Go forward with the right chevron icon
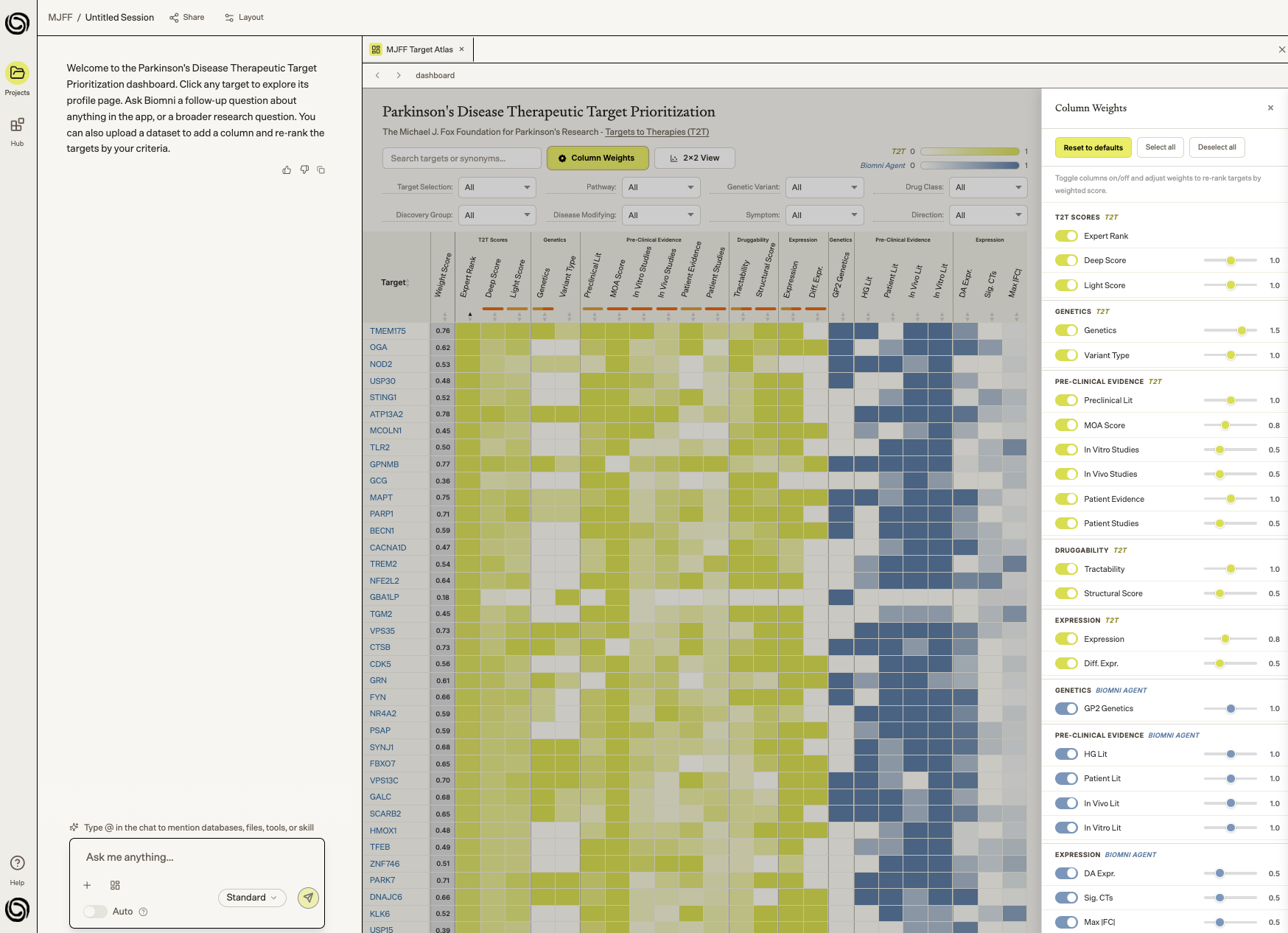Image resolution: width=1288 pixels, height=933 pixels. [399, 75]
